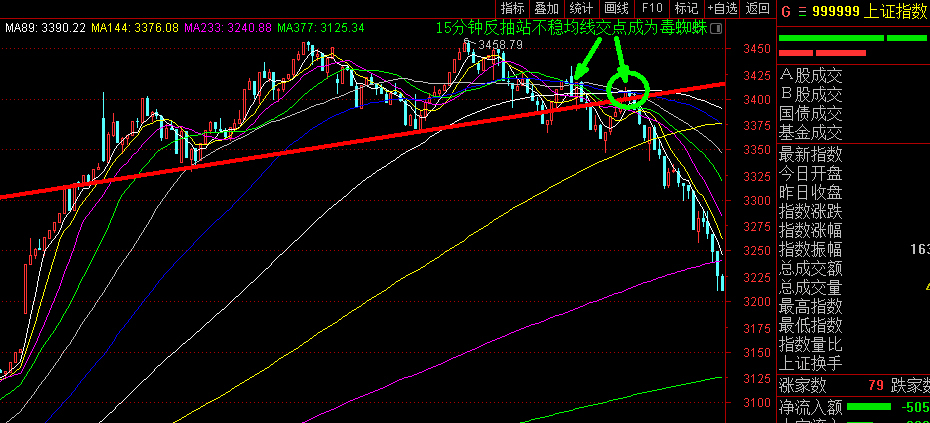Click the 返回 back button
The height and width of the screenshot is (423, 930).
757,8
